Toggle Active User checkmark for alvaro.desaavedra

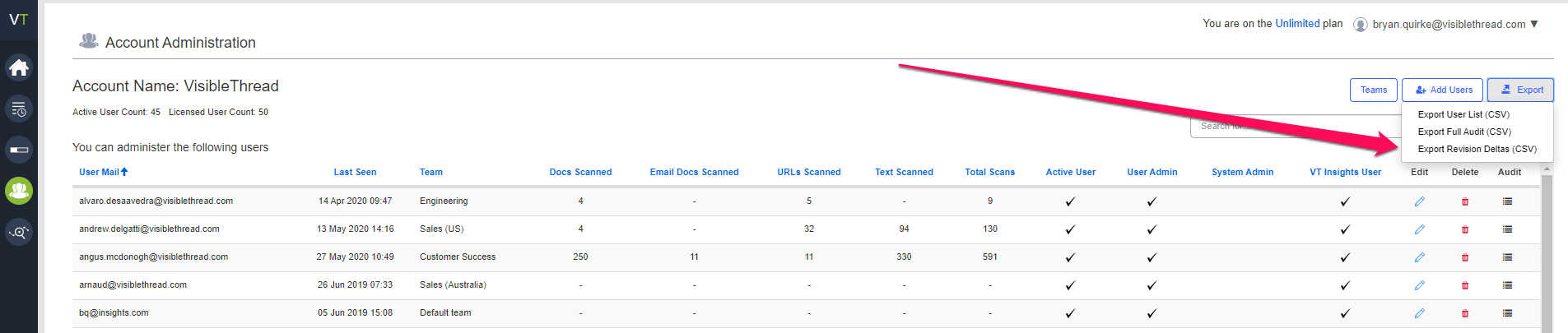click(x=1070, y=201)
